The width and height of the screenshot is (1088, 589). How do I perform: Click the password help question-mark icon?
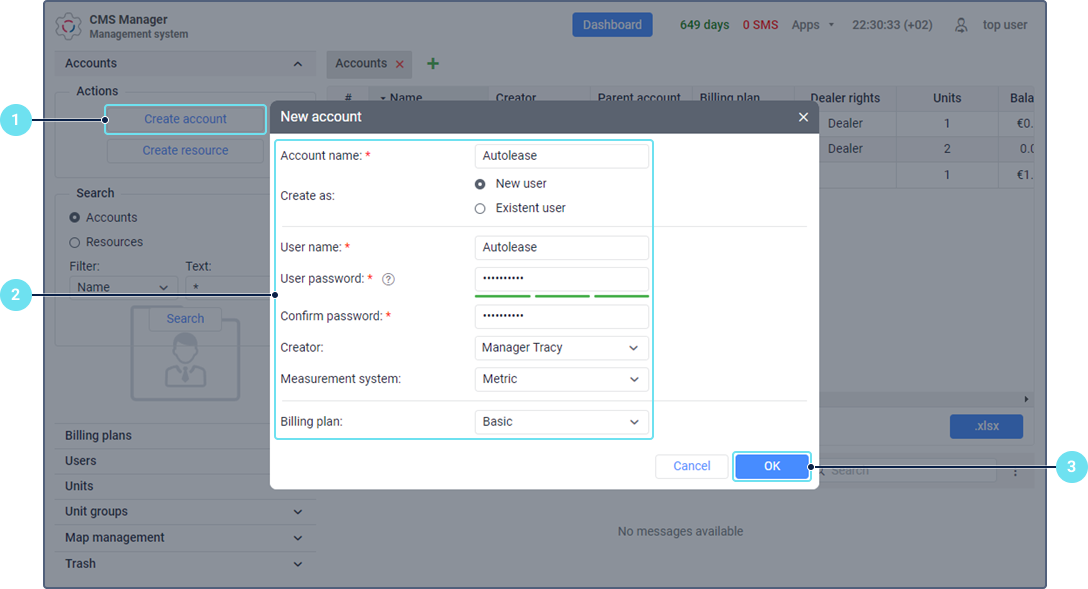coord(388,279)
